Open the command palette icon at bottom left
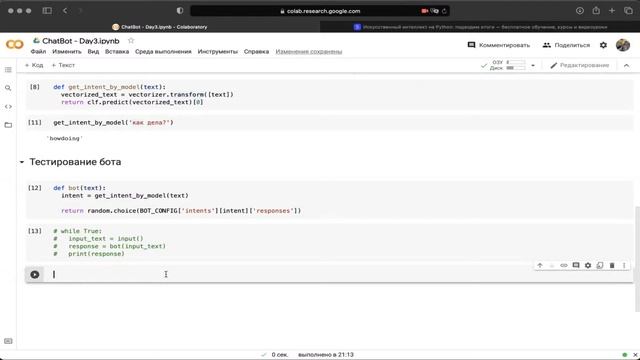640x360 pixels. (x=8, y=341)
